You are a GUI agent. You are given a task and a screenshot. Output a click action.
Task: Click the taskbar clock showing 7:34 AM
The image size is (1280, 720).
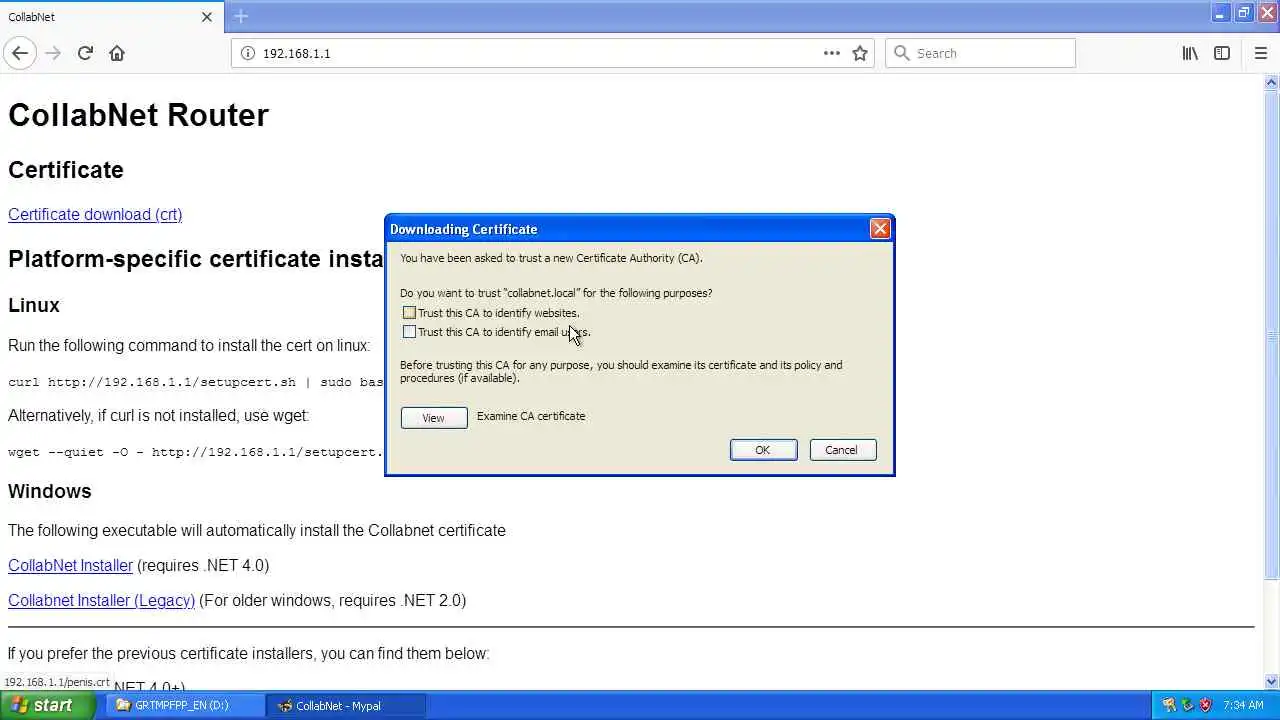click(x=1243, y=705)
